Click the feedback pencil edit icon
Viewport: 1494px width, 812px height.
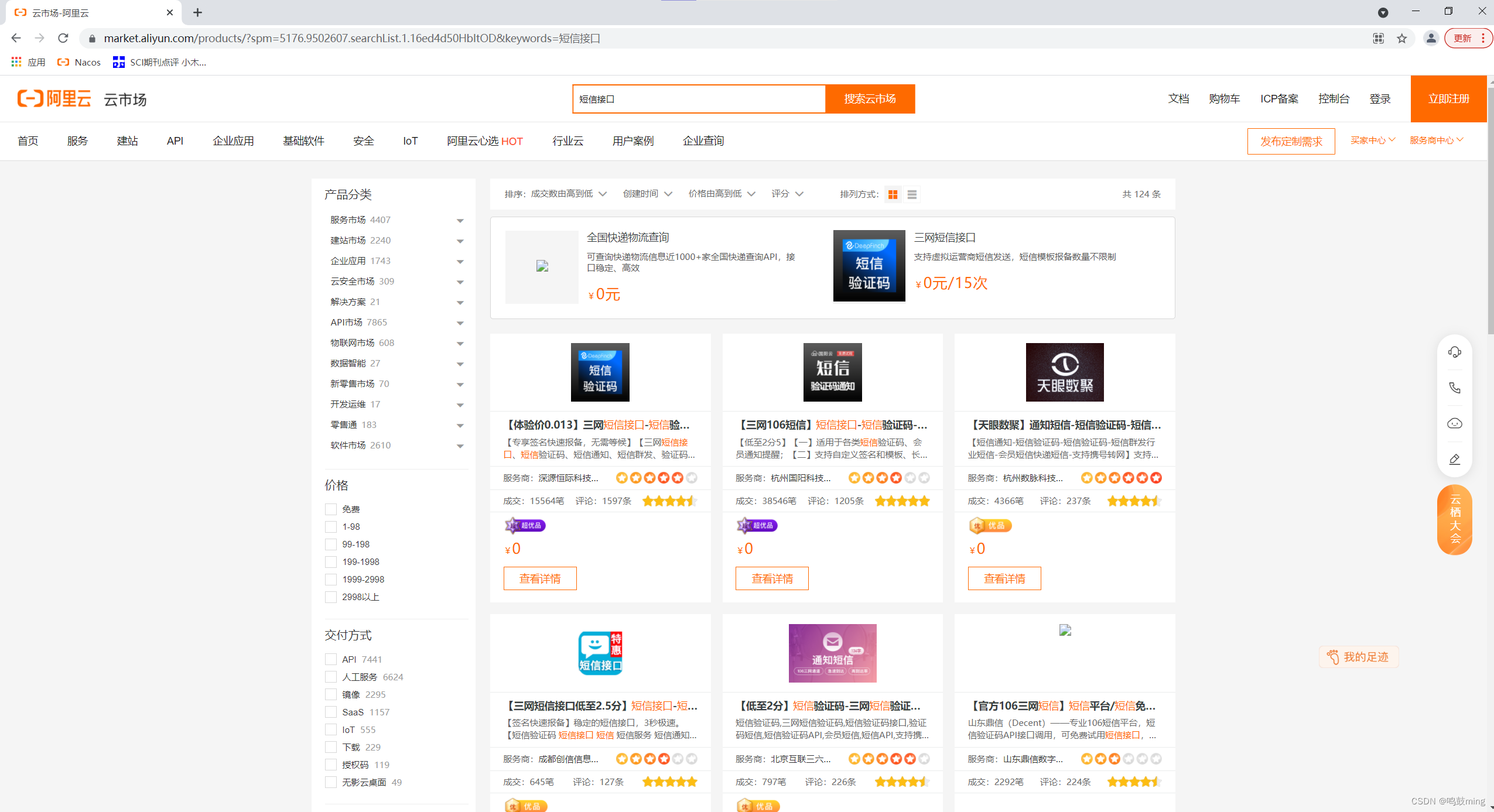pyautogui.click(x=1455, y=459)
